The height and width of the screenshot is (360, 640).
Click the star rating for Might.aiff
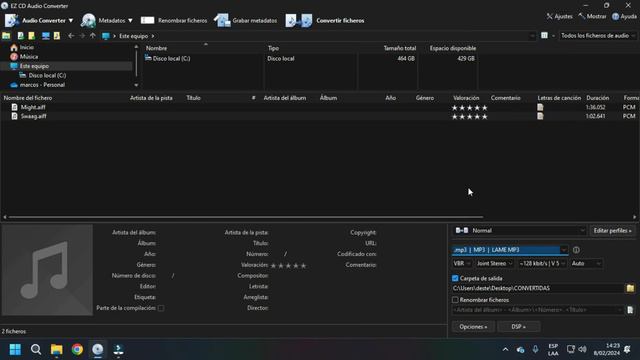pyautogui.click(x=469, y=108)
